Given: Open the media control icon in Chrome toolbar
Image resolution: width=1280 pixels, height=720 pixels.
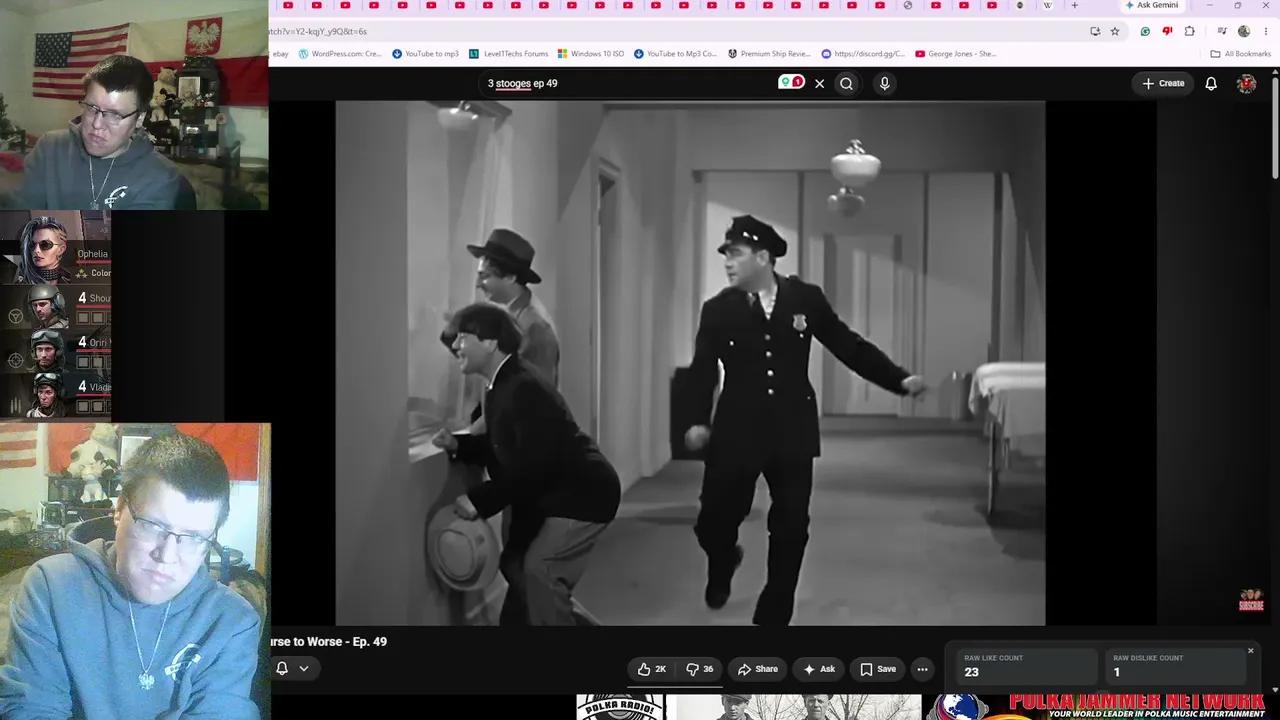Looking at the screenshot, I should [1221, 31].
